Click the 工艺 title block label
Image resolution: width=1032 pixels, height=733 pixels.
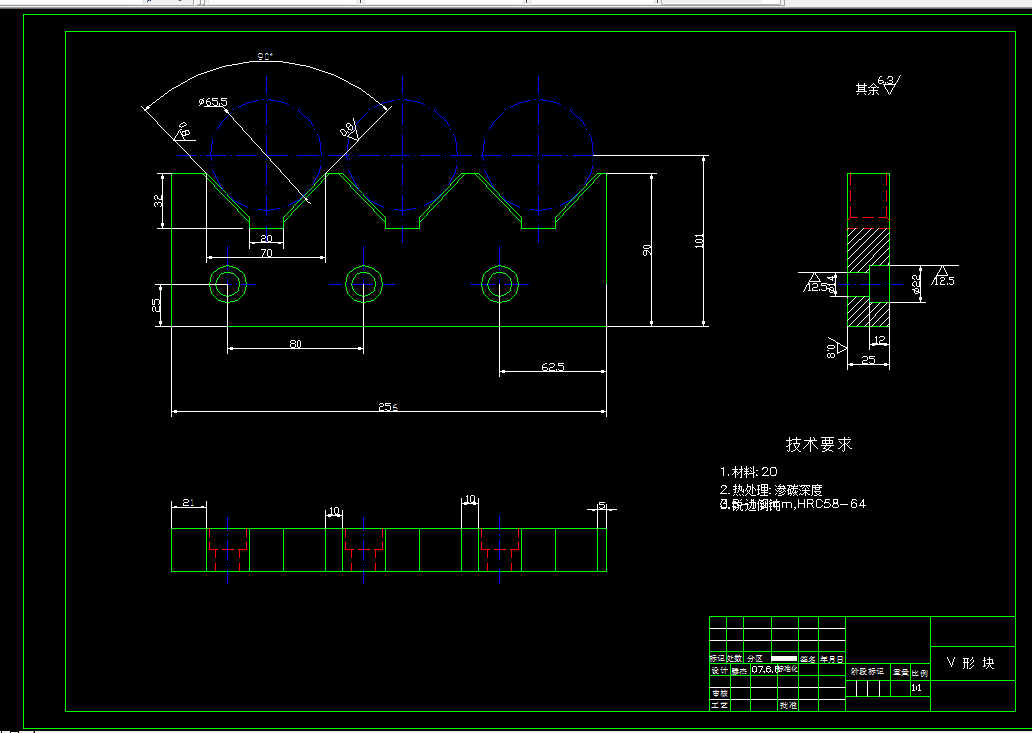point(719,705)
